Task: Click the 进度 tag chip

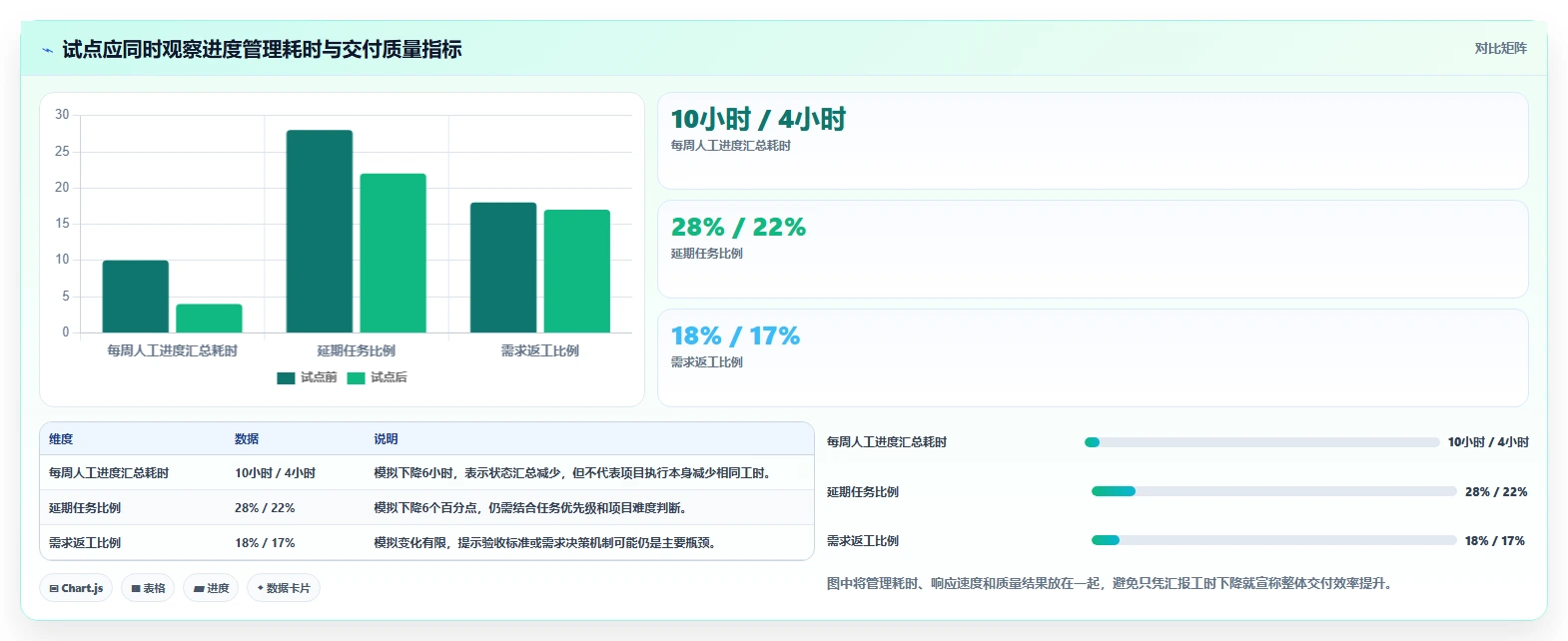Action: click(x=211, y=588)
